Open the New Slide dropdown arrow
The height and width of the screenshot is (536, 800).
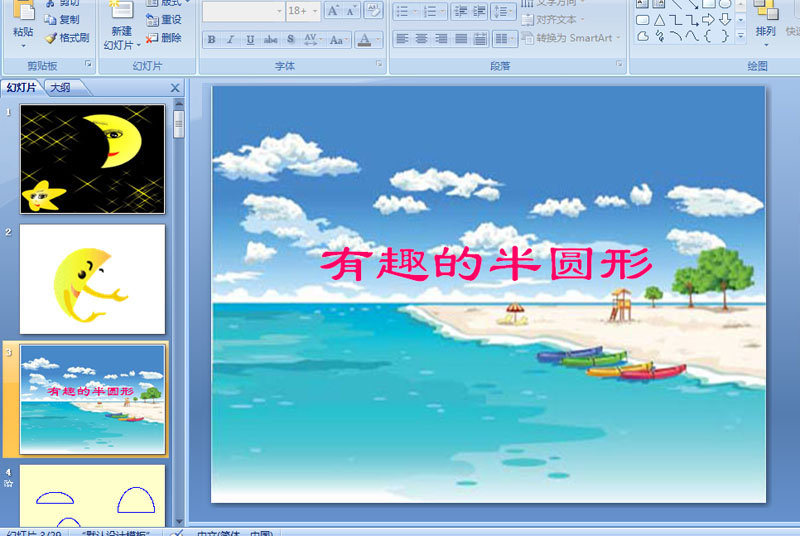coord(138,45)
